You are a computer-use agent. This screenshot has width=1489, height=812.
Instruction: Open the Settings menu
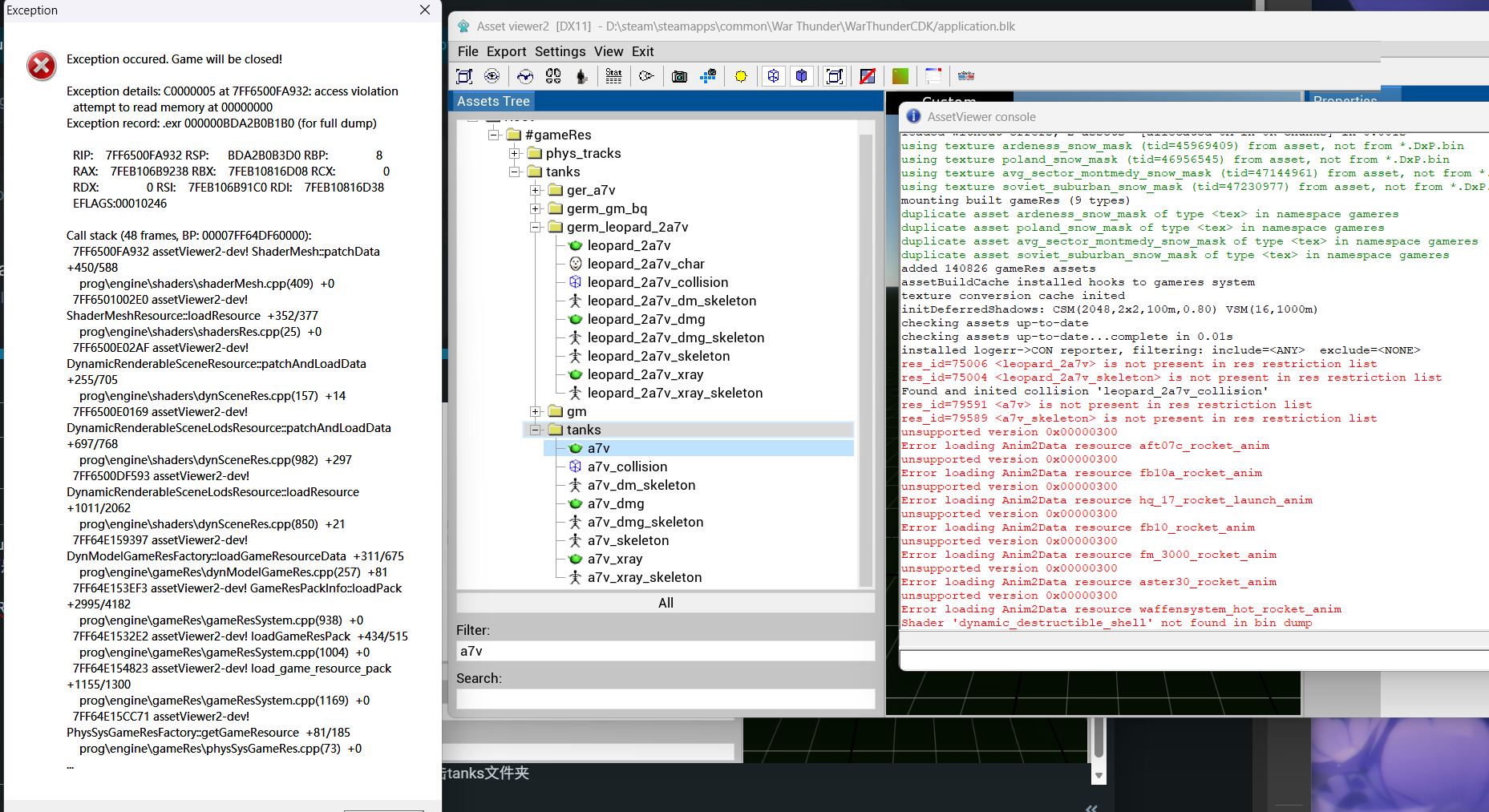click(560, 51)
